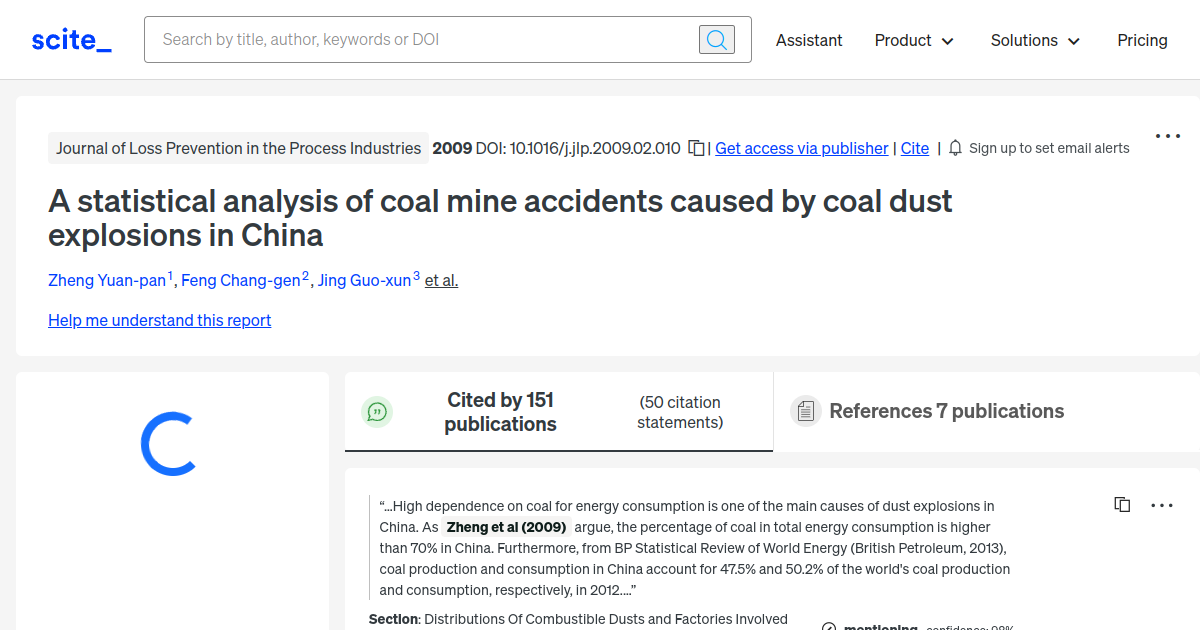
Task: Select the Cited by 151 publications tab
Action: click(500, 411)
